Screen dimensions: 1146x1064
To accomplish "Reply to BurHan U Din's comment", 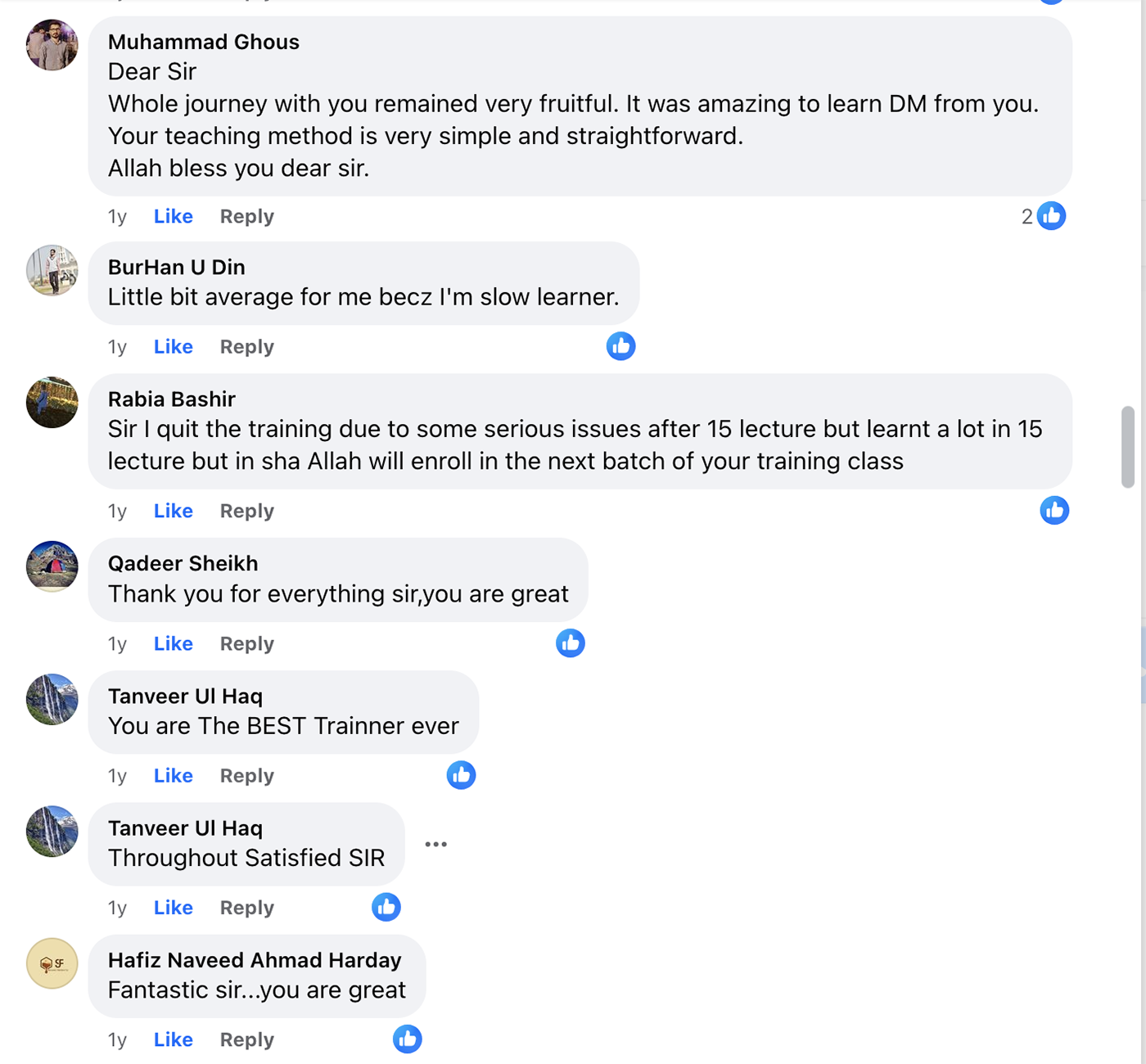I will pyautogui.click(x=246, y=347).
